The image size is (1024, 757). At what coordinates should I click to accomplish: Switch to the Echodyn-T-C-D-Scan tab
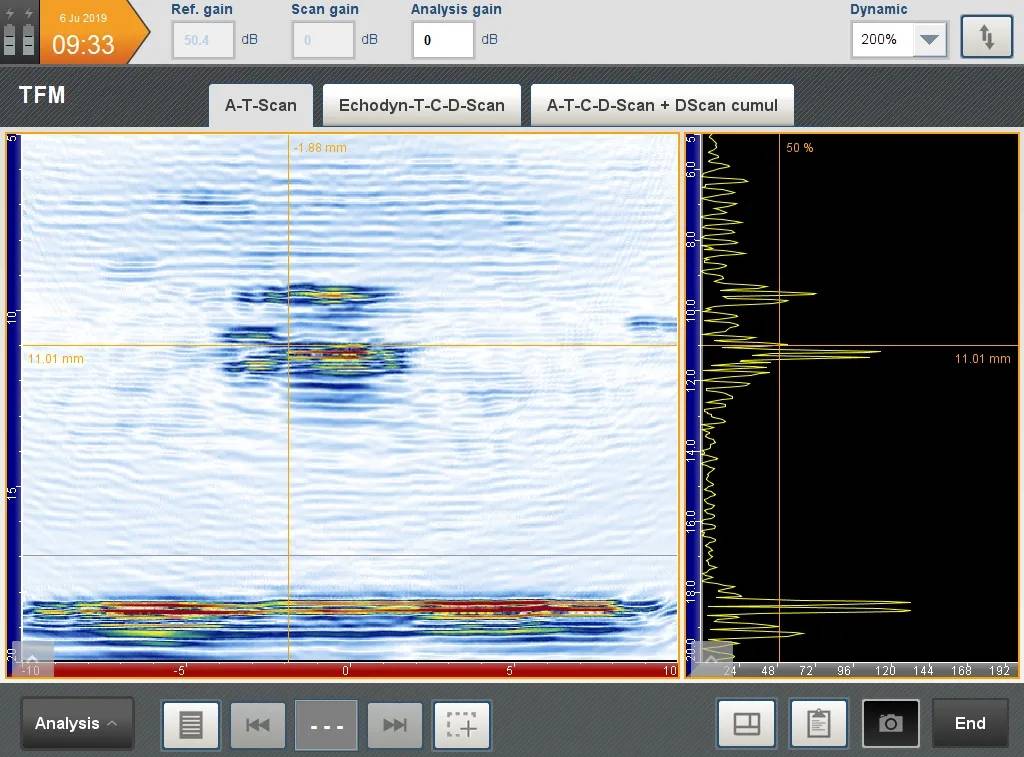[421, 105]
